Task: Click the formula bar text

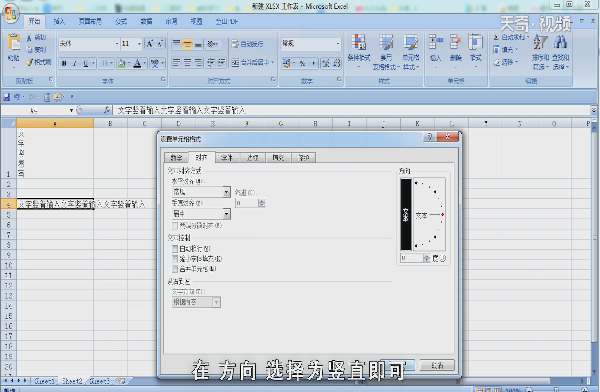Action: point(181,111)
